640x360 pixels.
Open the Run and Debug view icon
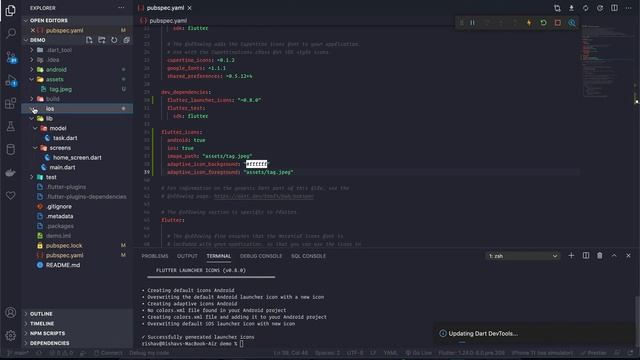11,80
